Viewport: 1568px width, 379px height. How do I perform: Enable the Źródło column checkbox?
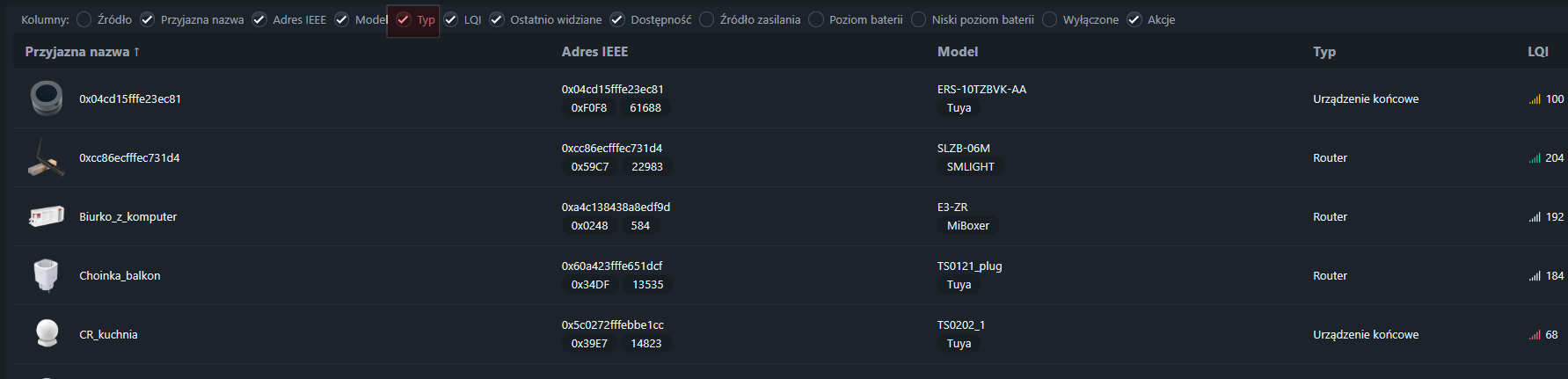click(84, 19)
